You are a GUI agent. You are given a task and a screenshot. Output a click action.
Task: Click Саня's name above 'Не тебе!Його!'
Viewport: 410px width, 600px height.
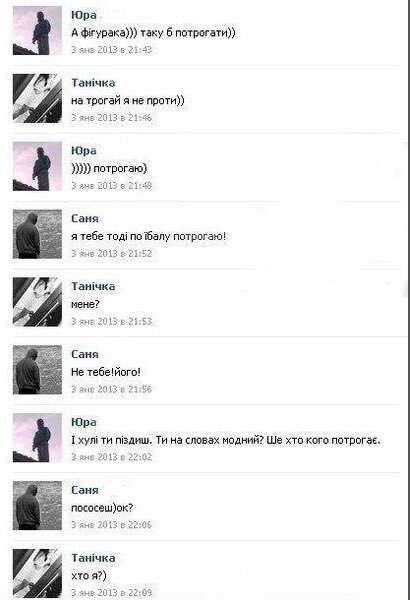point(85,354)
